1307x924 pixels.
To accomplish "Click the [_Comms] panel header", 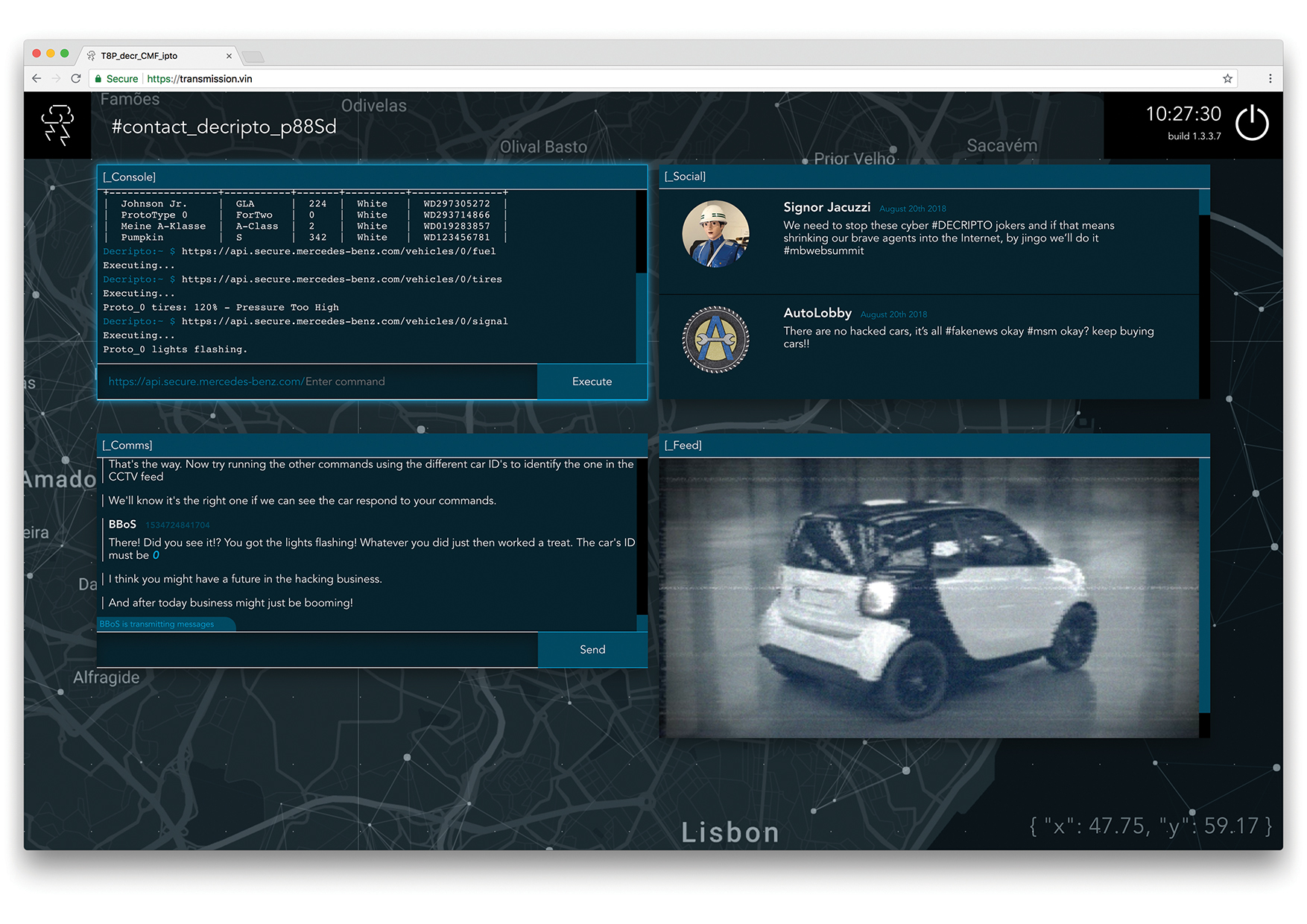I will click(x=373, y=446).
